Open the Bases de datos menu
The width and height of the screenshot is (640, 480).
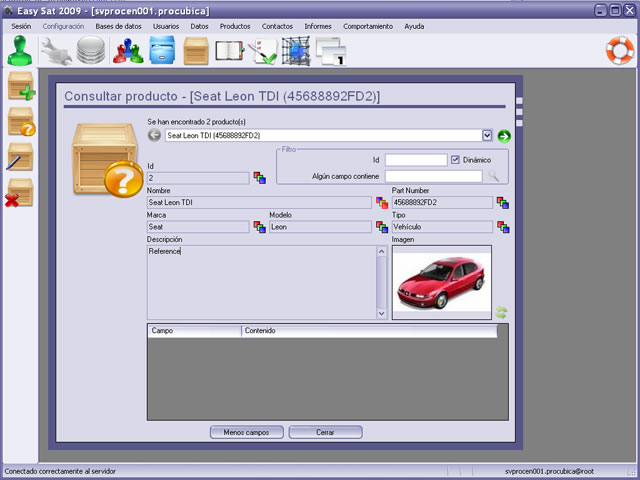[x=118, y=26]
